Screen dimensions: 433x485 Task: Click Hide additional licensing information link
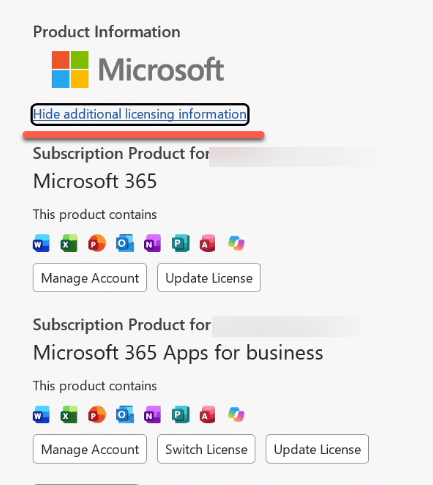click(x=140, y=114)
